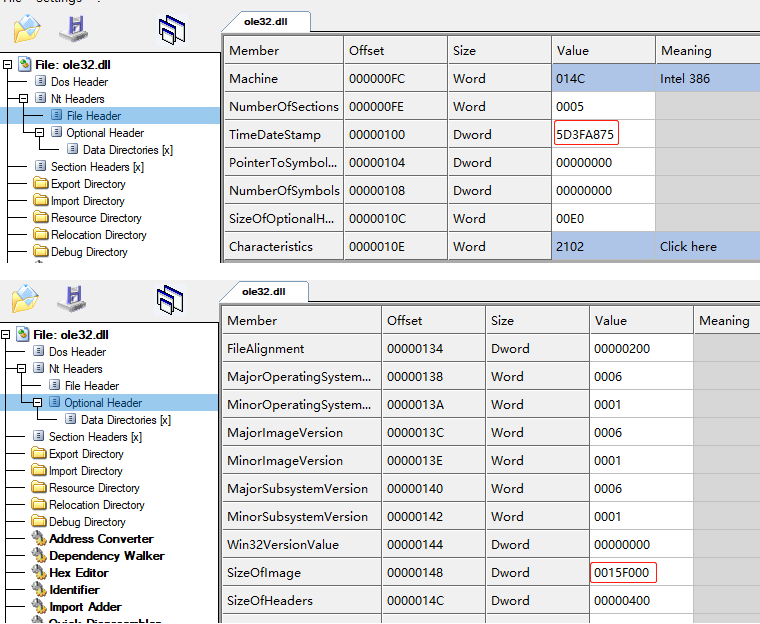Open Debug Directory folder in lower tree
This screenshot has height=624, width=760.
click(x=87, y=522)
